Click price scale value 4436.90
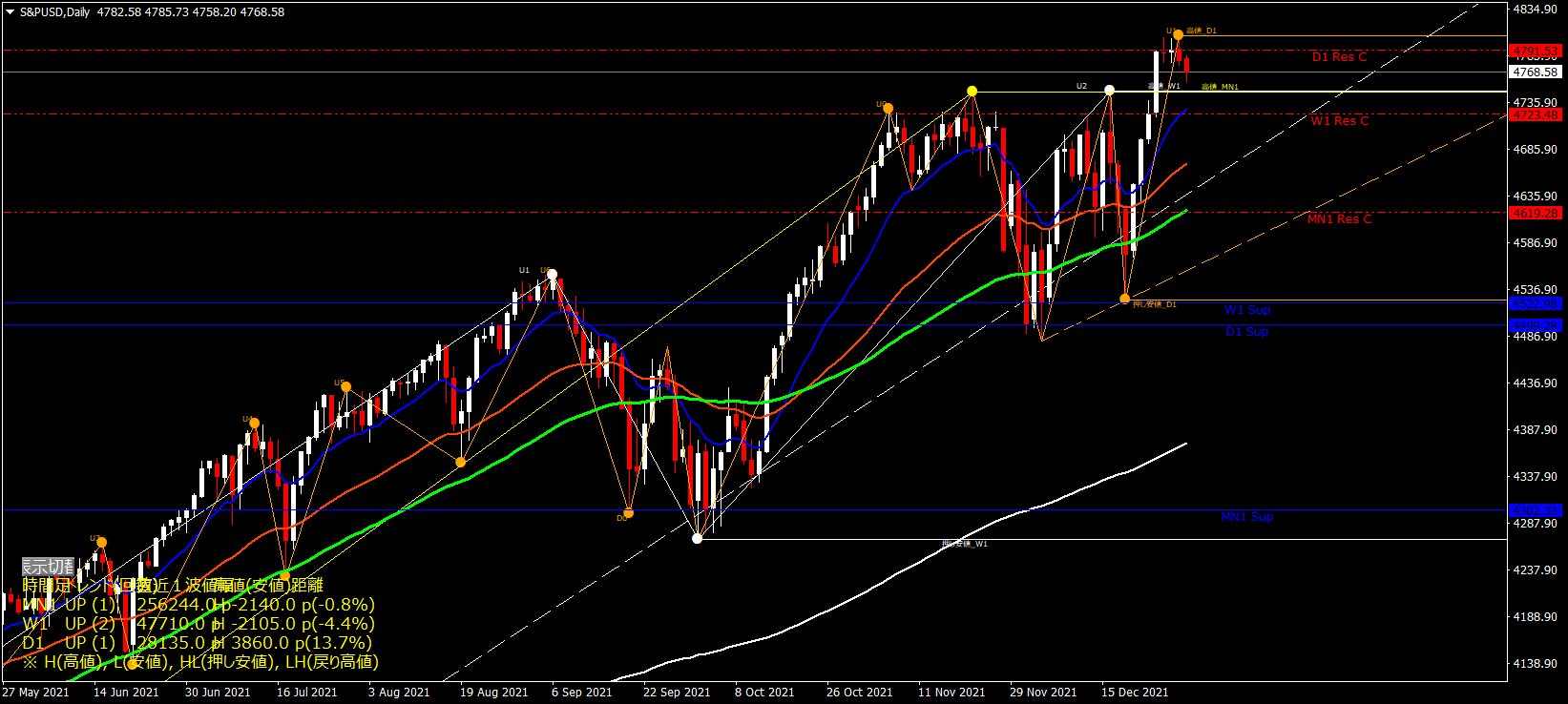The image size is (1568, 704). 1536,383
